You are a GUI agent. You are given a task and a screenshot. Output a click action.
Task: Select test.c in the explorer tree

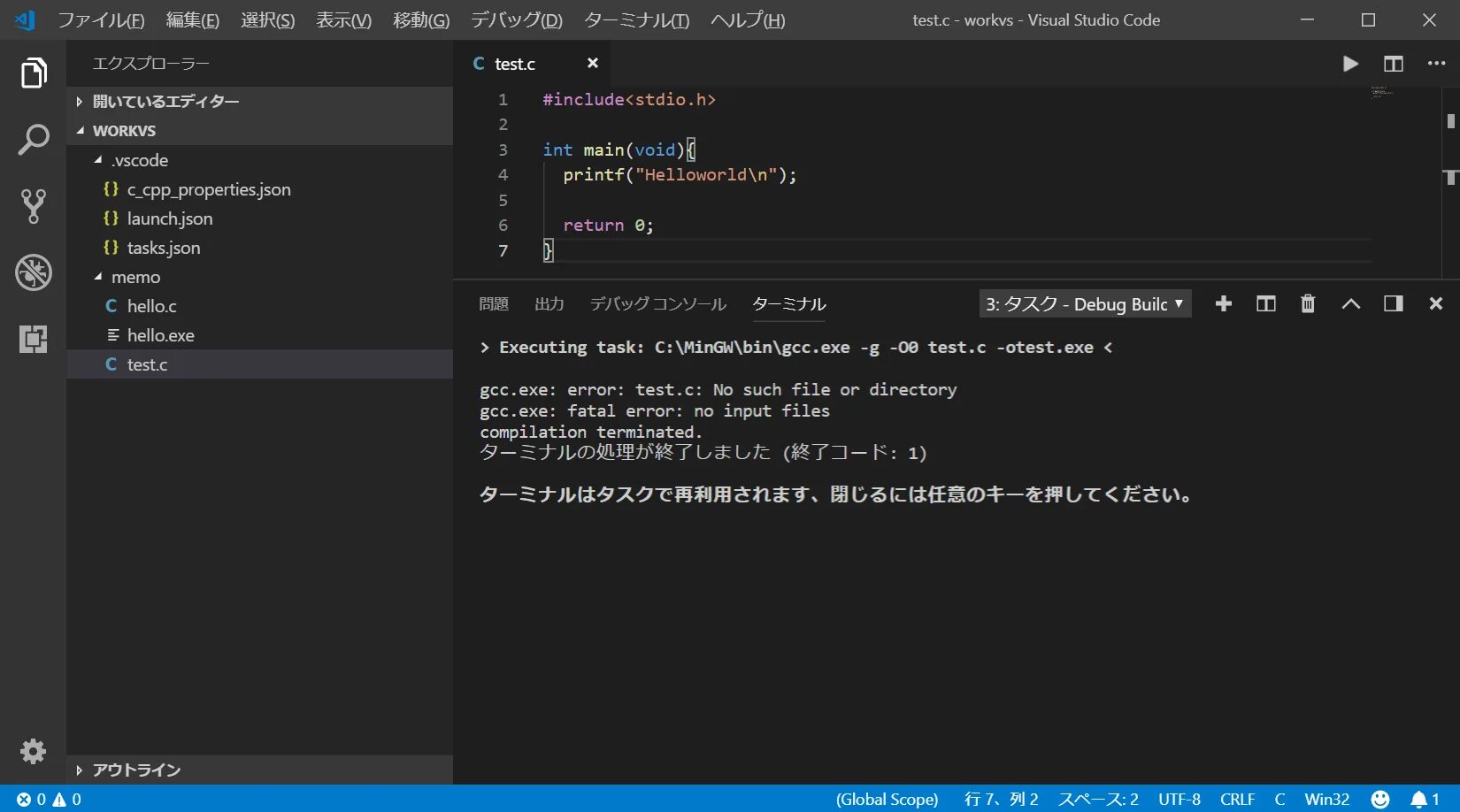click(x=260, y=364)
